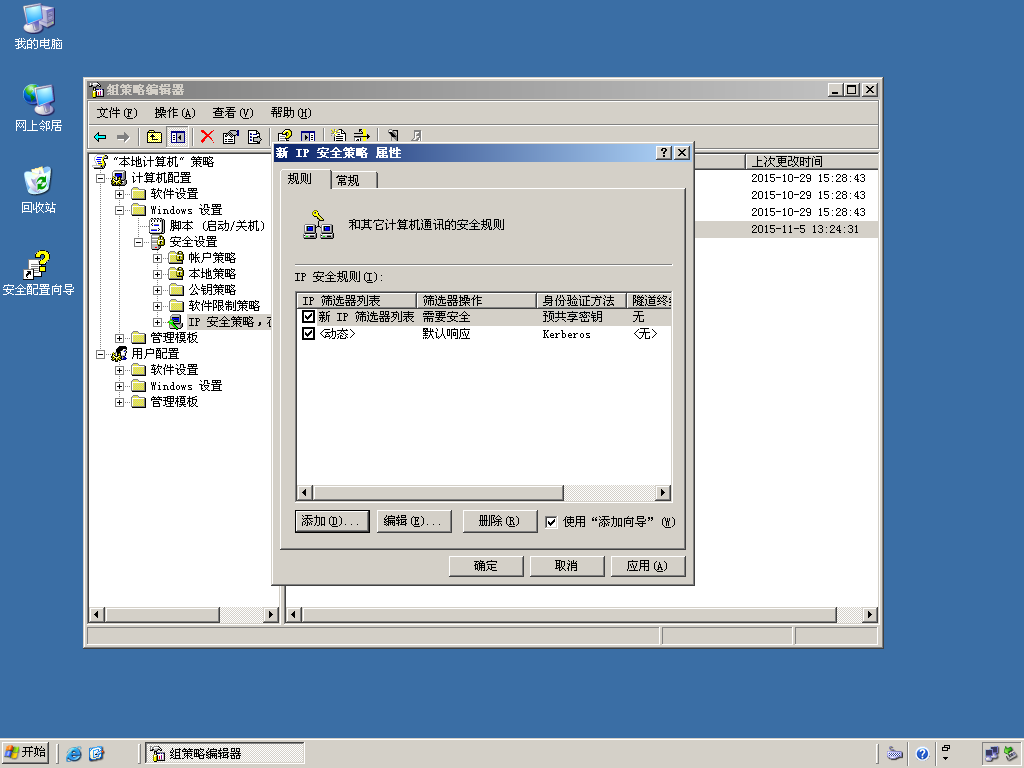
Task: Click the Assign policy toolbar icon
Action: 393,136
